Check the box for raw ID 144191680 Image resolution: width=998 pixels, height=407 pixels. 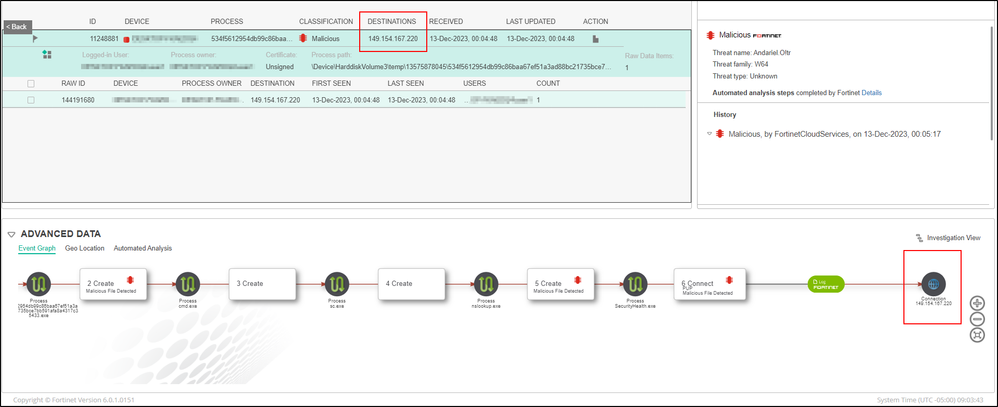click(x=31, y=100)
